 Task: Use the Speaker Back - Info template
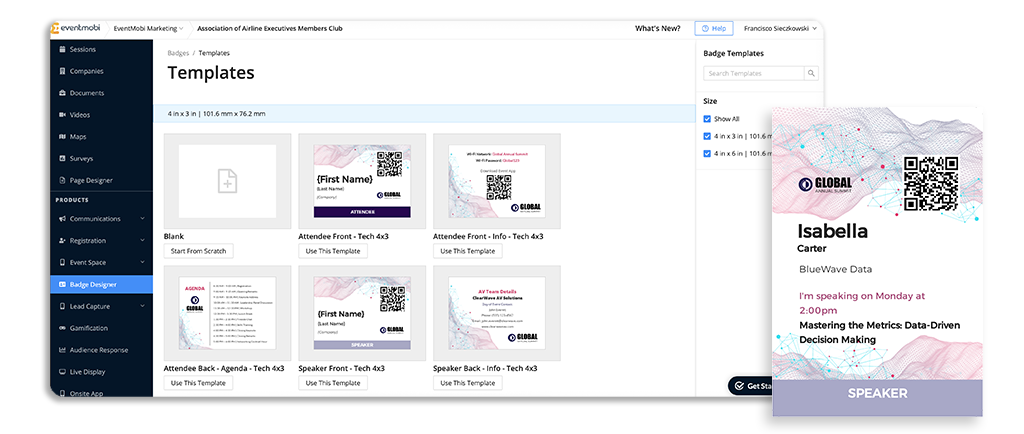(468, 383)
